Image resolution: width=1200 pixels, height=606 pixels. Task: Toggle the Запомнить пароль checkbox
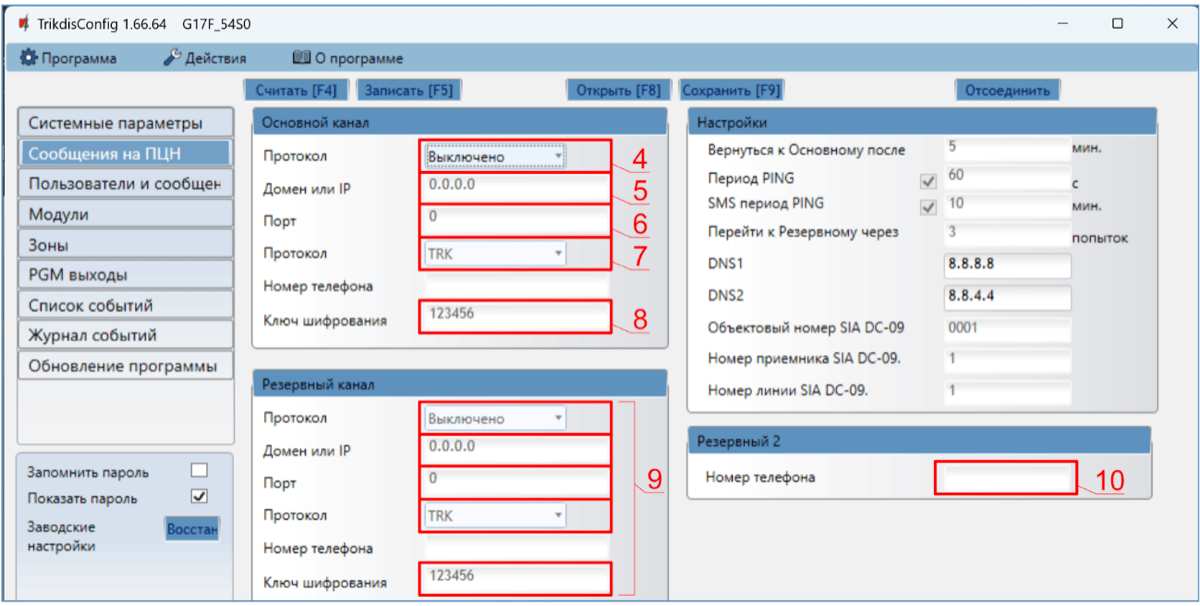199,471
